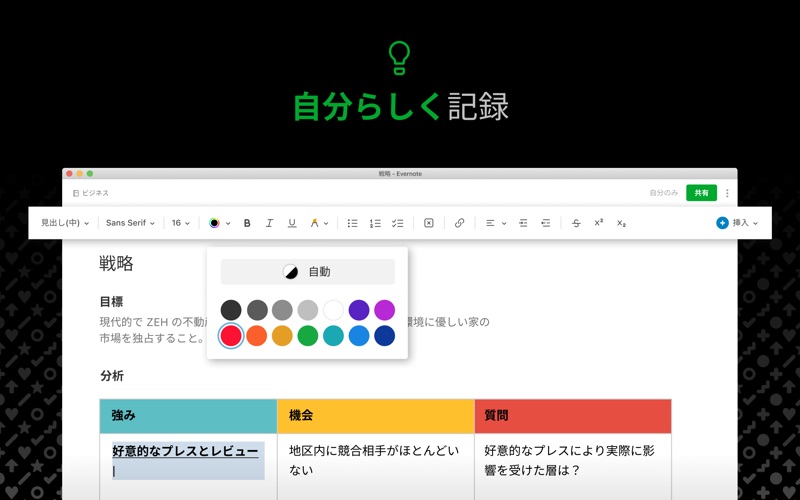Screen dimensions: 800x500
Task: Insert a checklist
Action: pyautogui.click(x=397, y=223)
